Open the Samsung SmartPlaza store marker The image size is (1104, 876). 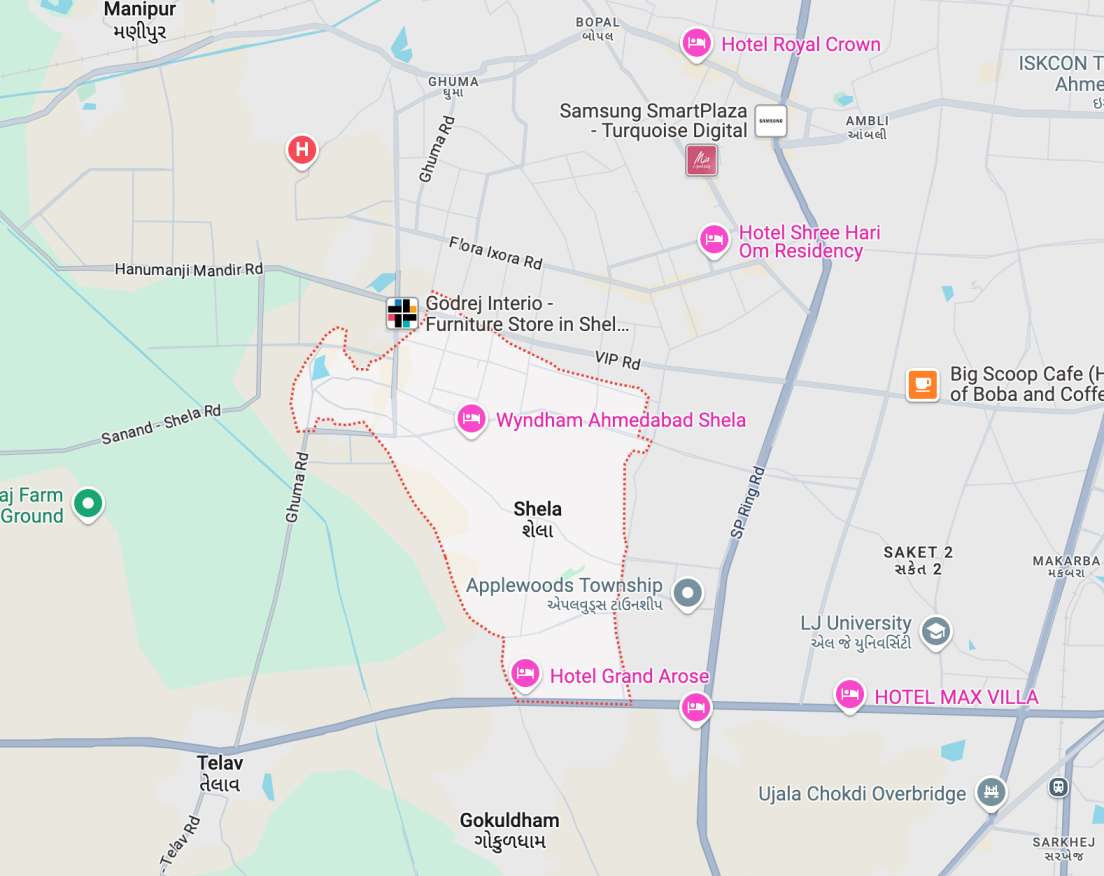[x=771, y=121]
